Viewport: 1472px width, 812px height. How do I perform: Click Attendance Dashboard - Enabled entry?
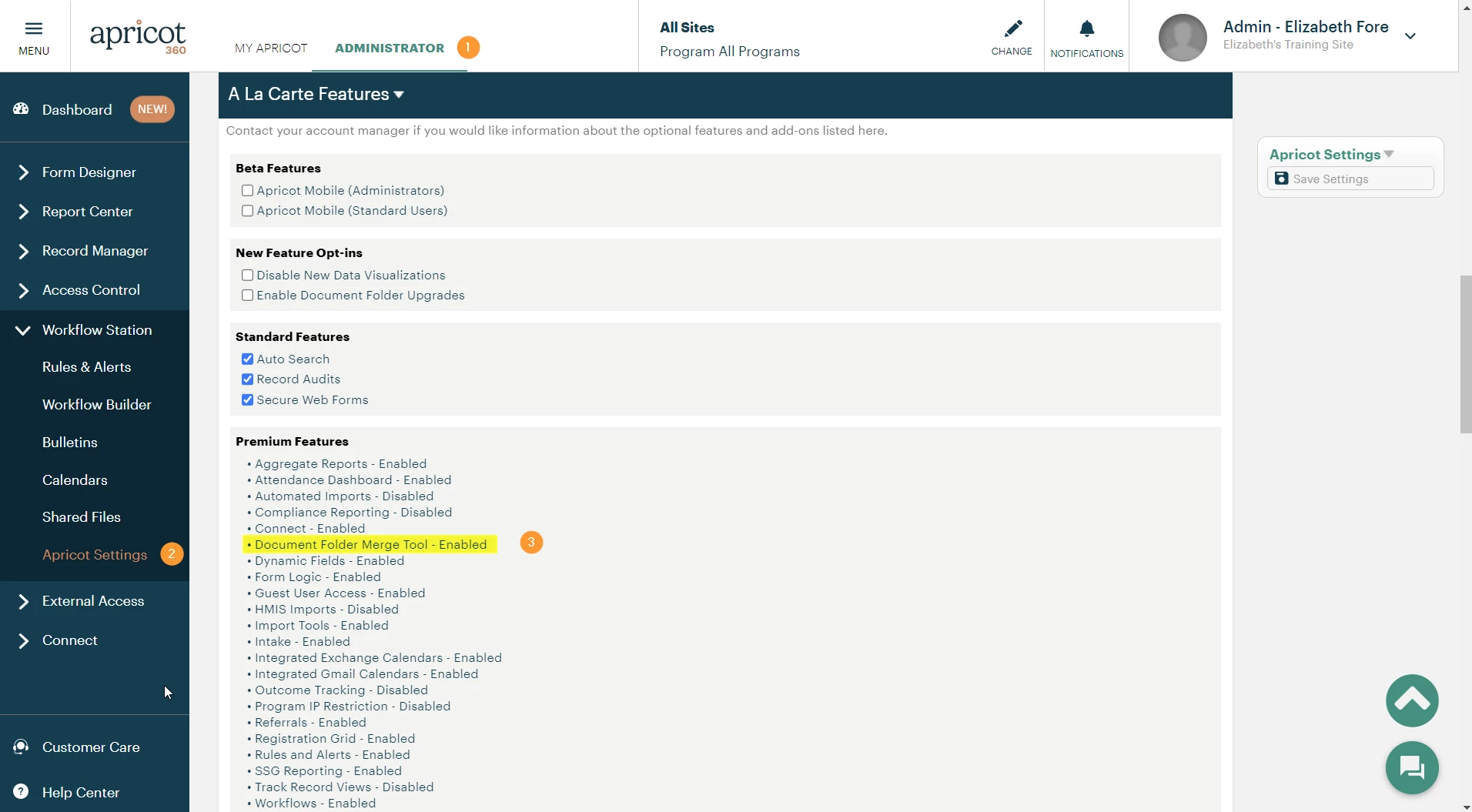353,480
